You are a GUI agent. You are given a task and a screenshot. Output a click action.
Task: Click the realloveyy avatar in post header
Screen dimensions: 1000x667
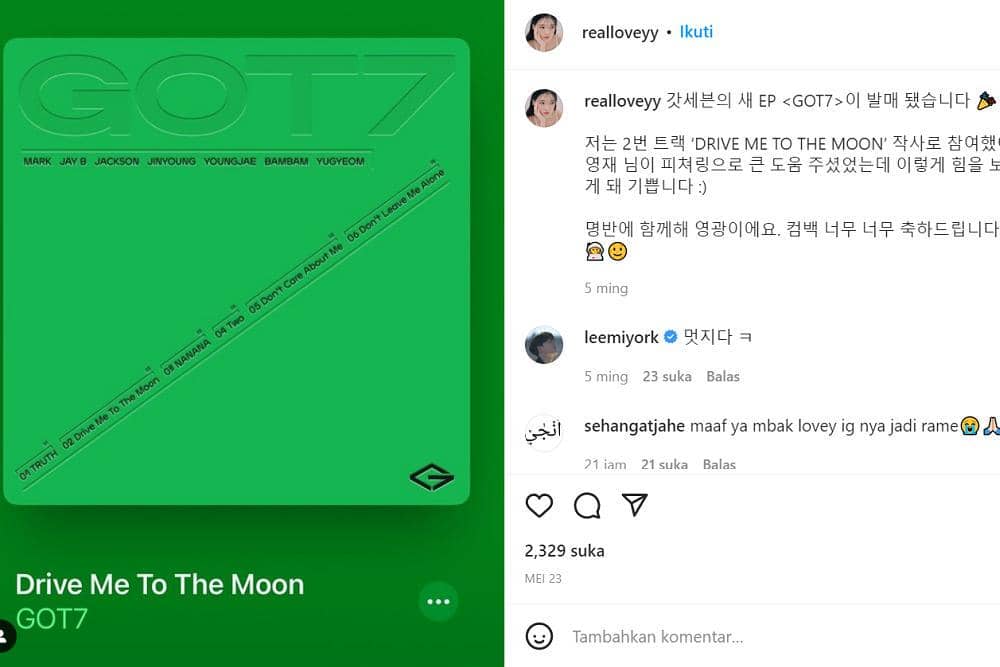544,32
